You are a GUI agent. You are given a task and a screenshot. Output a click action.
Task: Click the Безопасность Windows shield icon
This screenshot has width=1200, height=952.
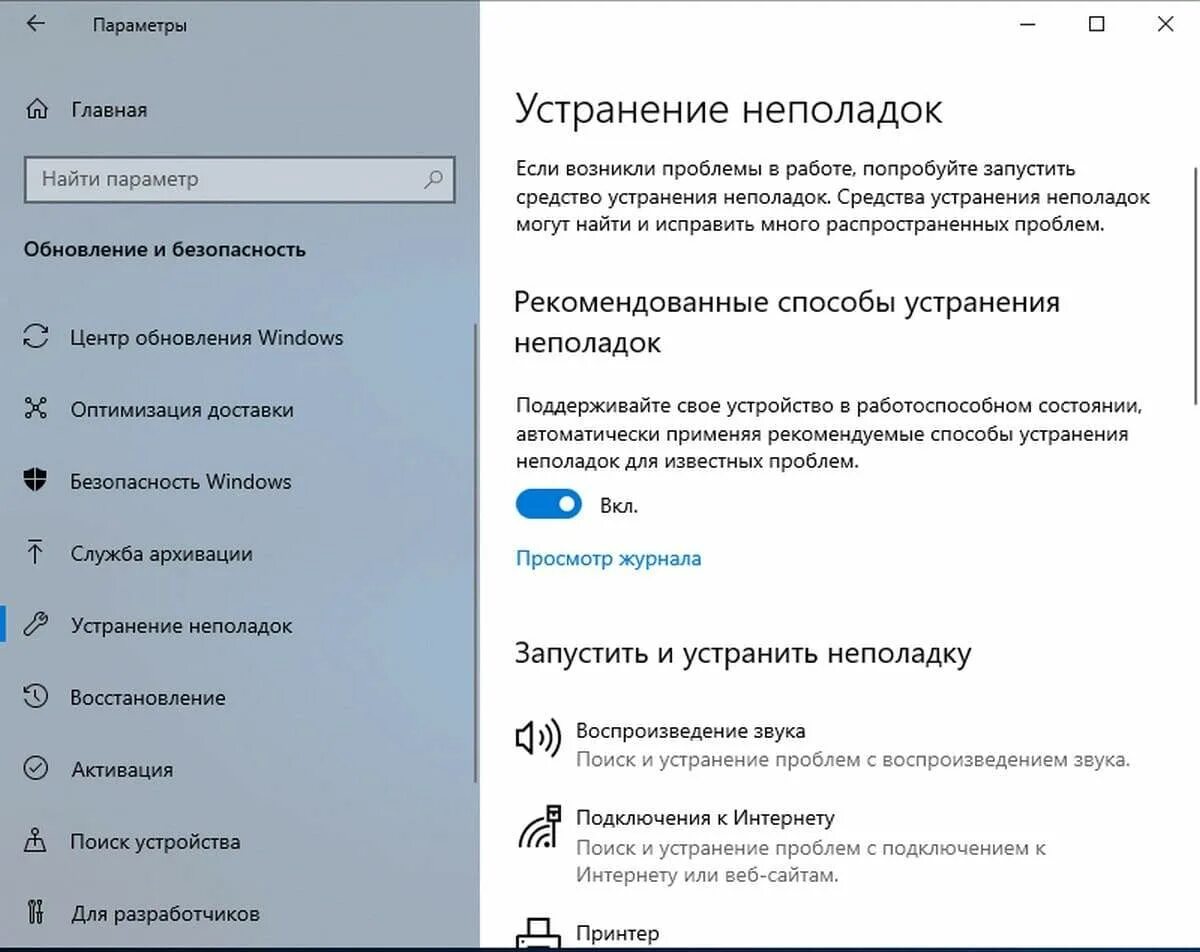coord(36,481)
